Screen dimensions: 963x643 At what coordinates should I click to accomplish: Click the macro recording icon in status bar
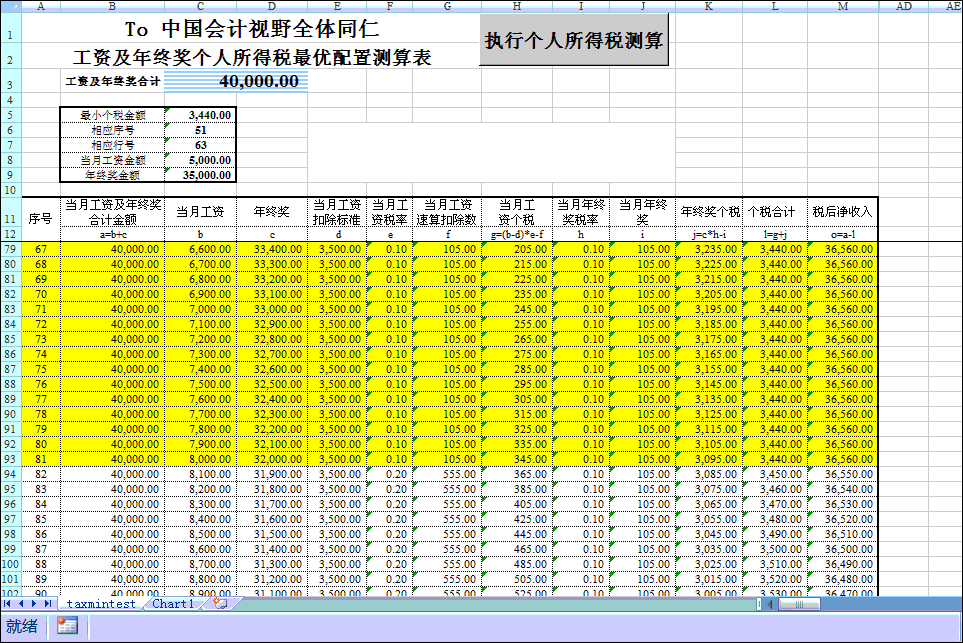coord(68,626)
